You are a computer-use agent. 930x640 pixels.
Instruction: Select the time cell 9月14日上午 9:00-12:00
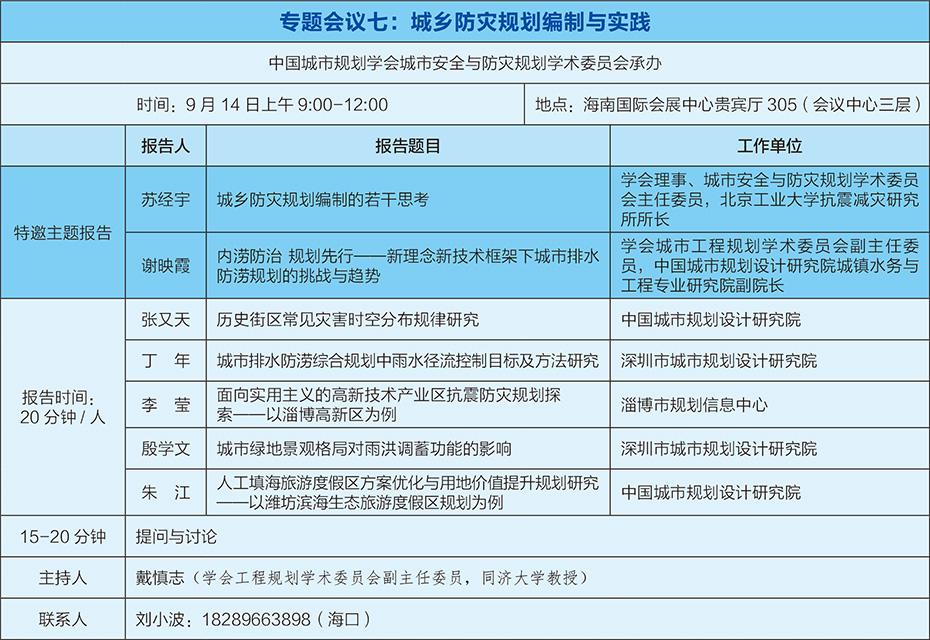(262, 104)
